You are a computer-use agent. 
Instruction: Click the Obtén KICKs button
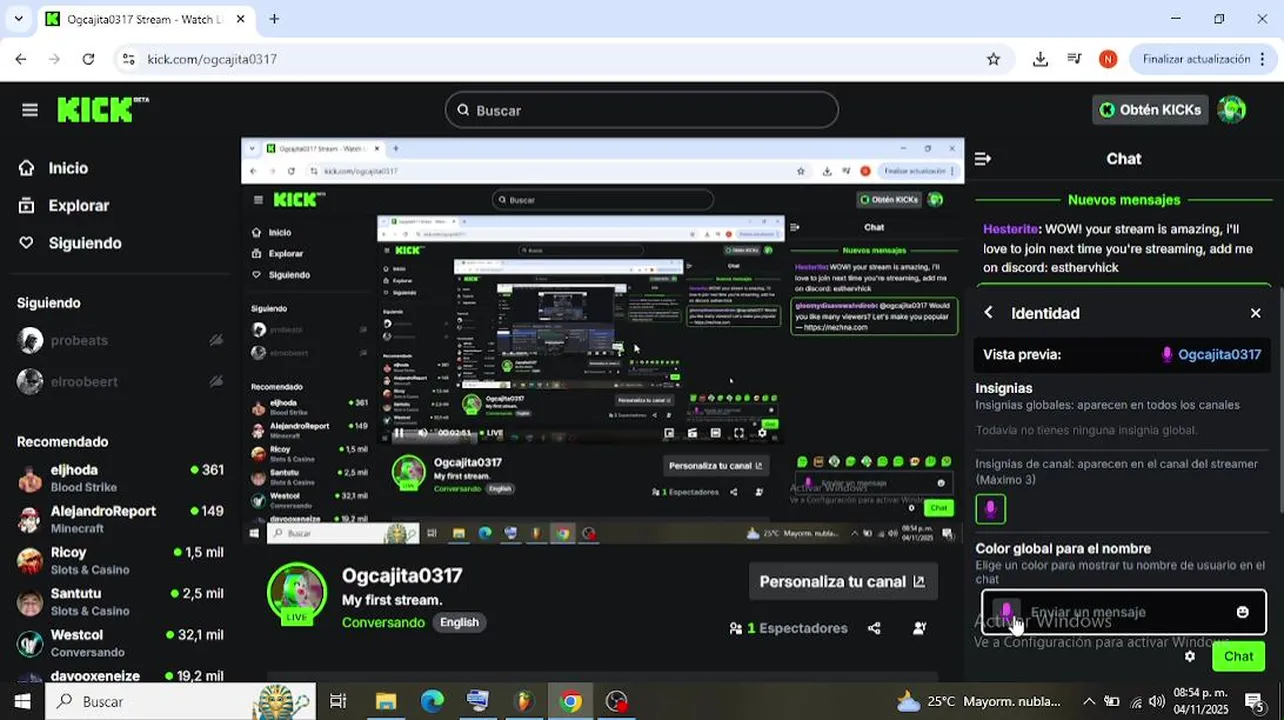(1150, 110)
